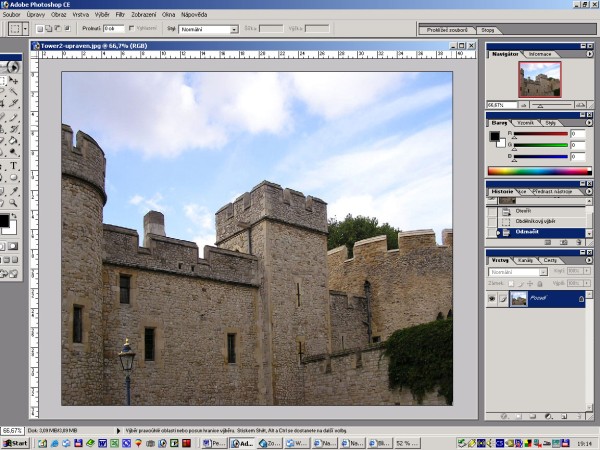Select the Move tool in toolbox
The width and height of the screenshot is (600, 450).
coord(12,80)
